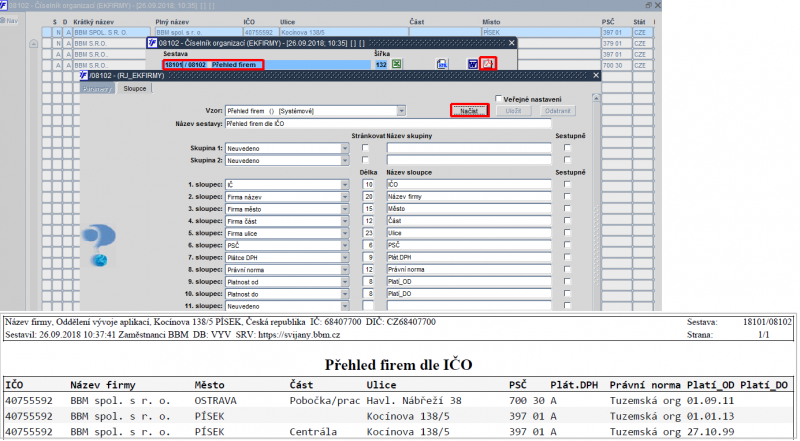Toggle Sestupně for 2. sloupec Název firmy
This screenshot has width=800, height=441.
point(567,197)
